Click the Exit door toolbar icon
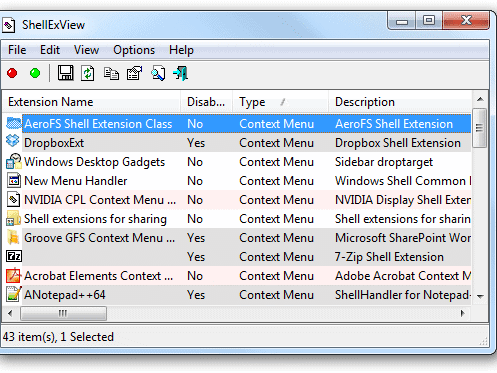497x373 pixels. tap(181, 73)
